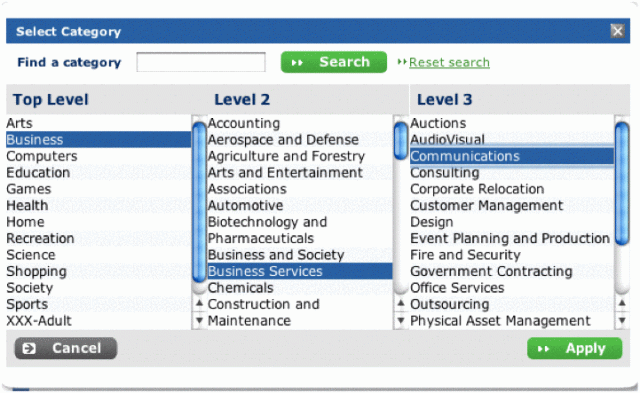640x393 pixels.
Task: Choose Outsourcing in Level 3 list
Action: pyautogui.click(x=449, y=304)
